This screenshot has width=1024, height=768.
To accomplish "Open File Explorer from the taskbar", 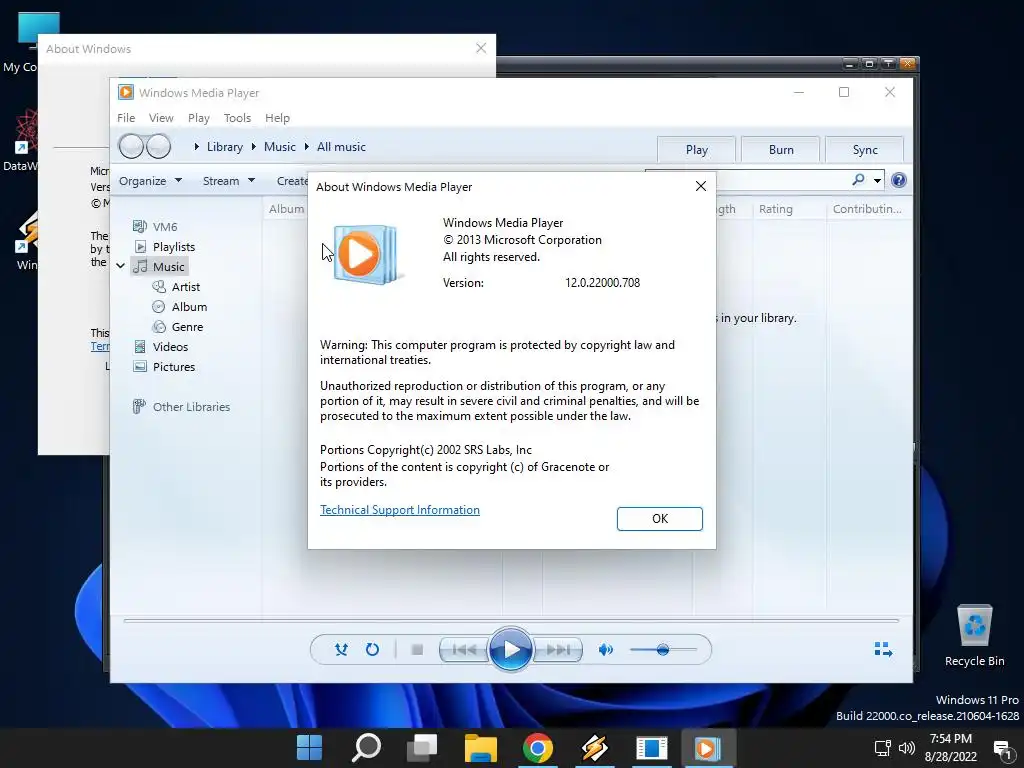I will (x=481, y=748).
